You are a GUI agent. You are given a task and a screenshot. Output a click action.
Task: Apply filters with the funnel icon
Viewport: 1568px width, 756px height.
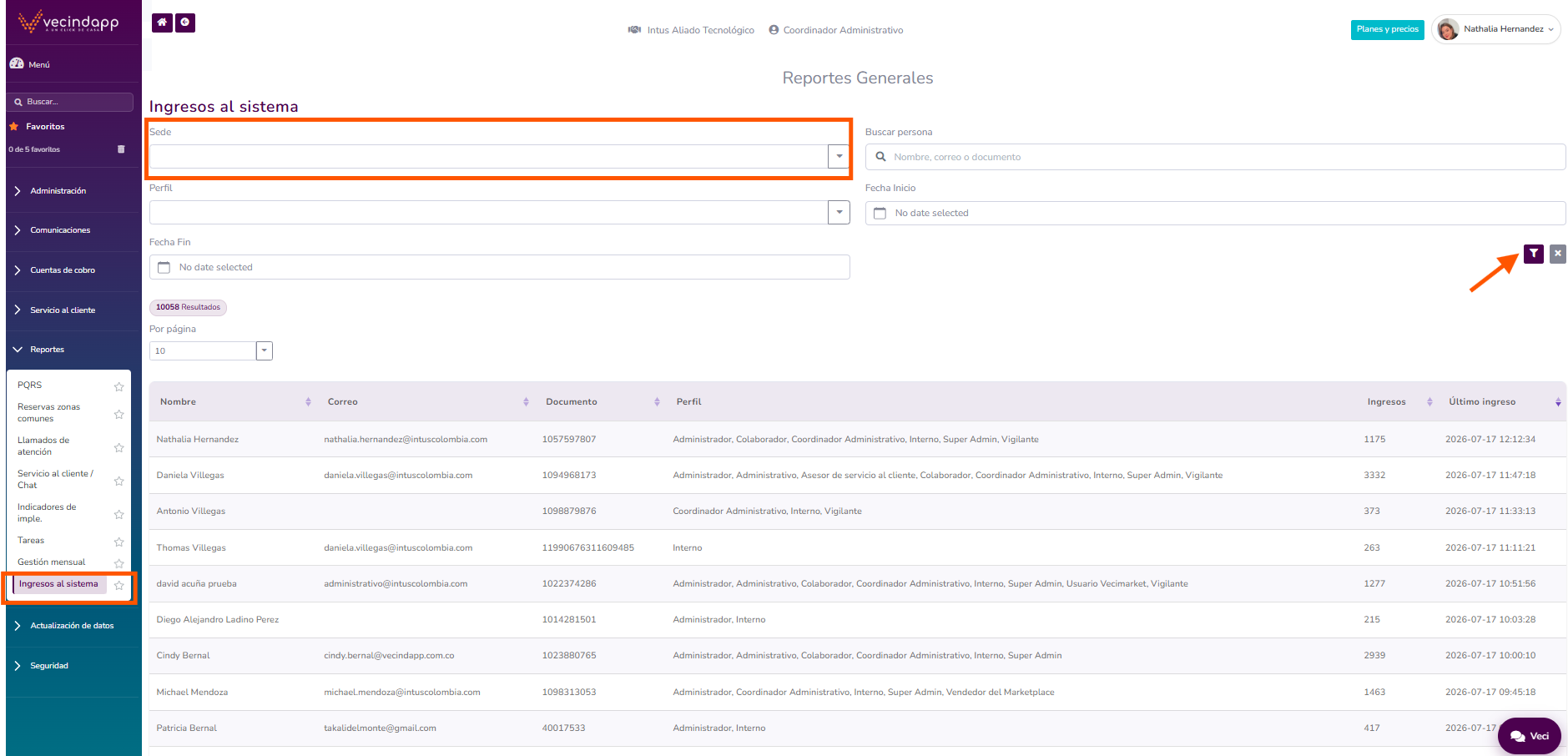click(x=1533, y=254)
